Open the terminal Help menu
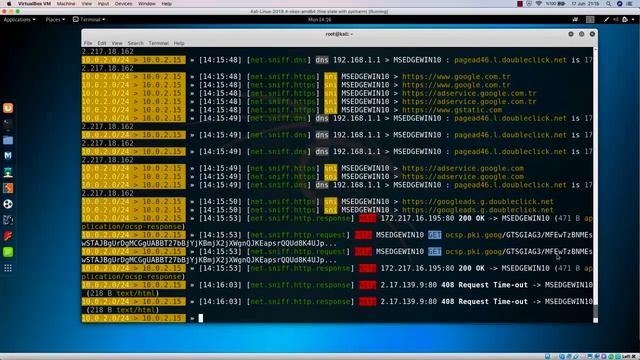 point(179,43)
